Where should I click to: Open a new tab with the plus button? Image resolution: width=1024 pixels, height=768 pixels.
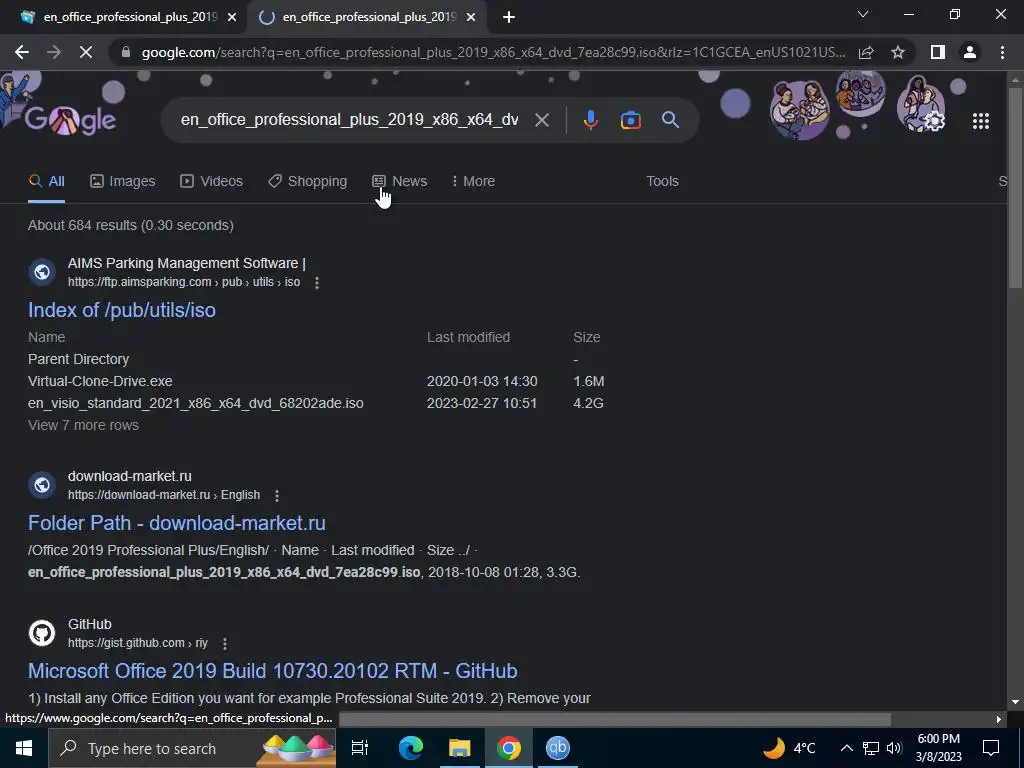(x=509, y=18)
